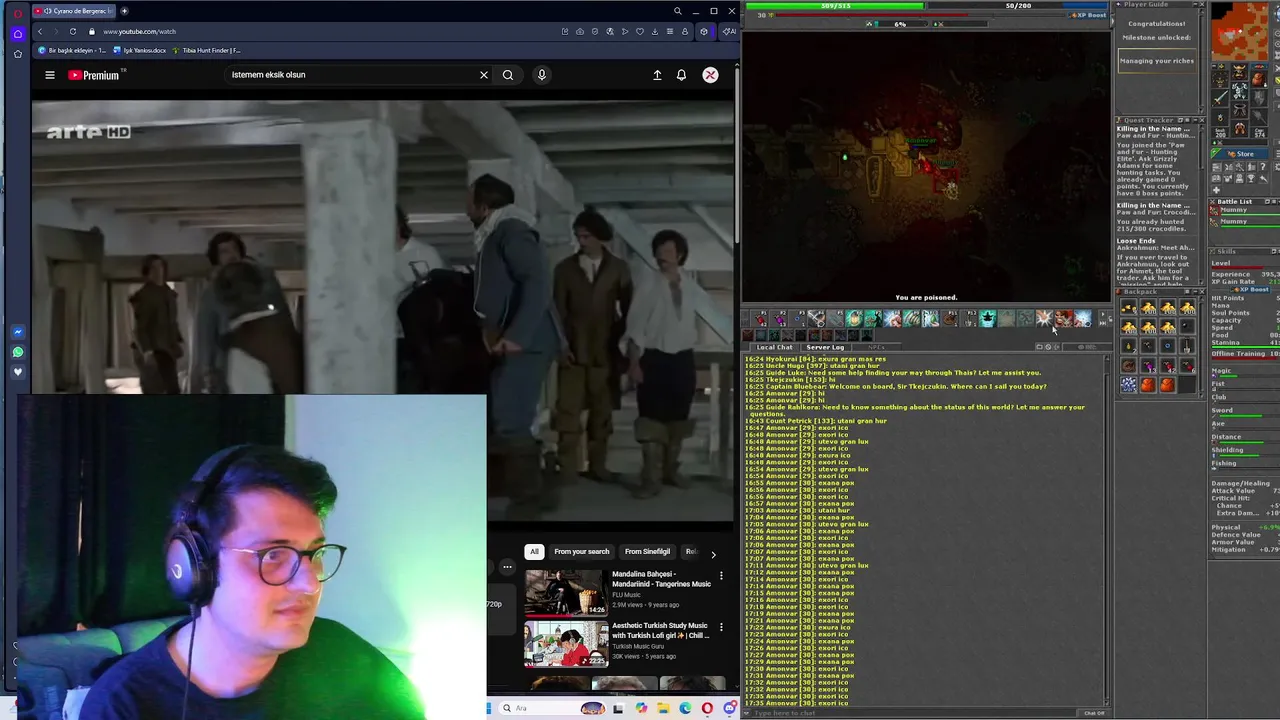Open Opera browser search tabs magnifier
This screenshot has width=1280, height=720.
(x=677, y=11)
